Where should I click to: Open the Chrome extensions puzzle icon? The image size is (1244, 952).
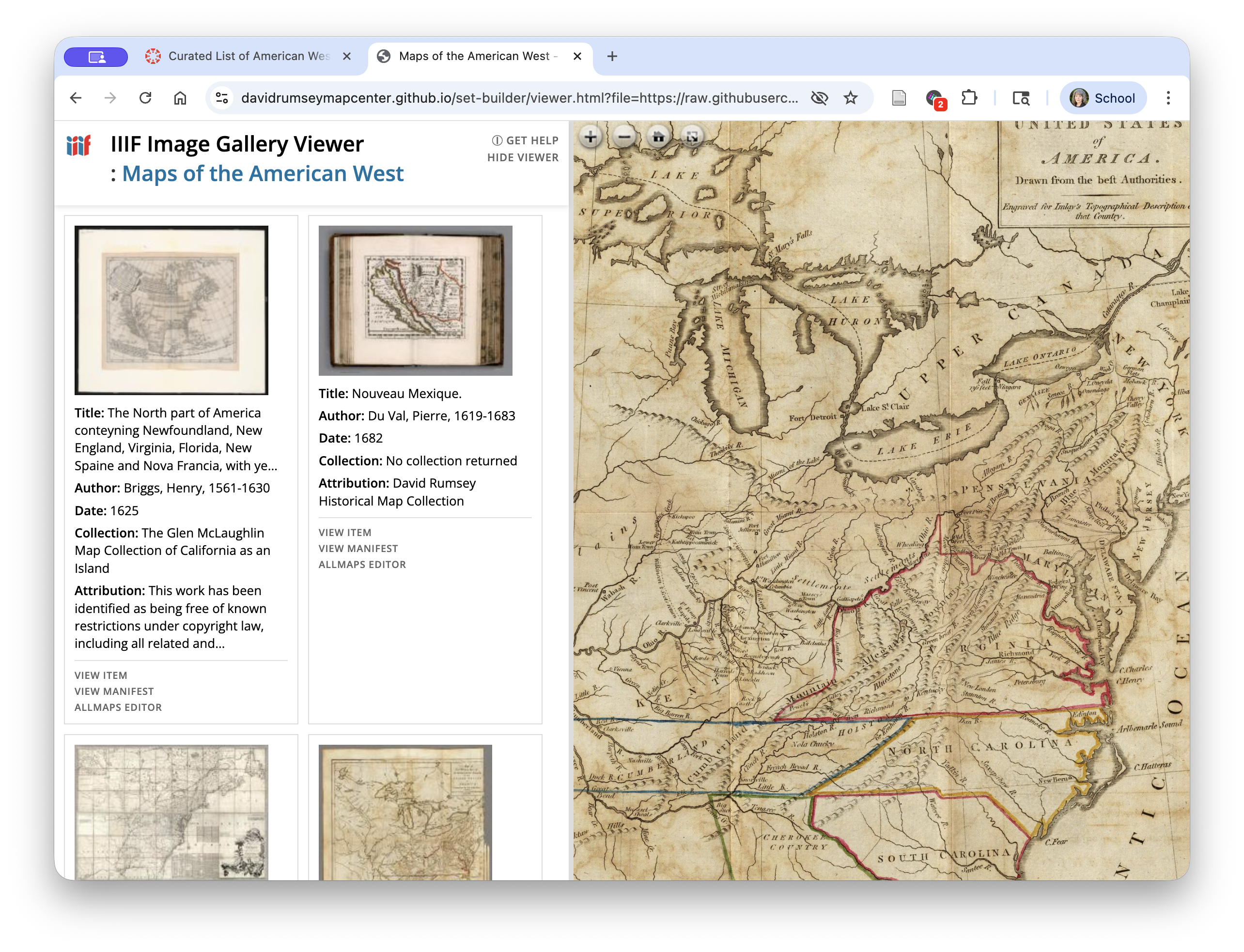click(970, 97)
